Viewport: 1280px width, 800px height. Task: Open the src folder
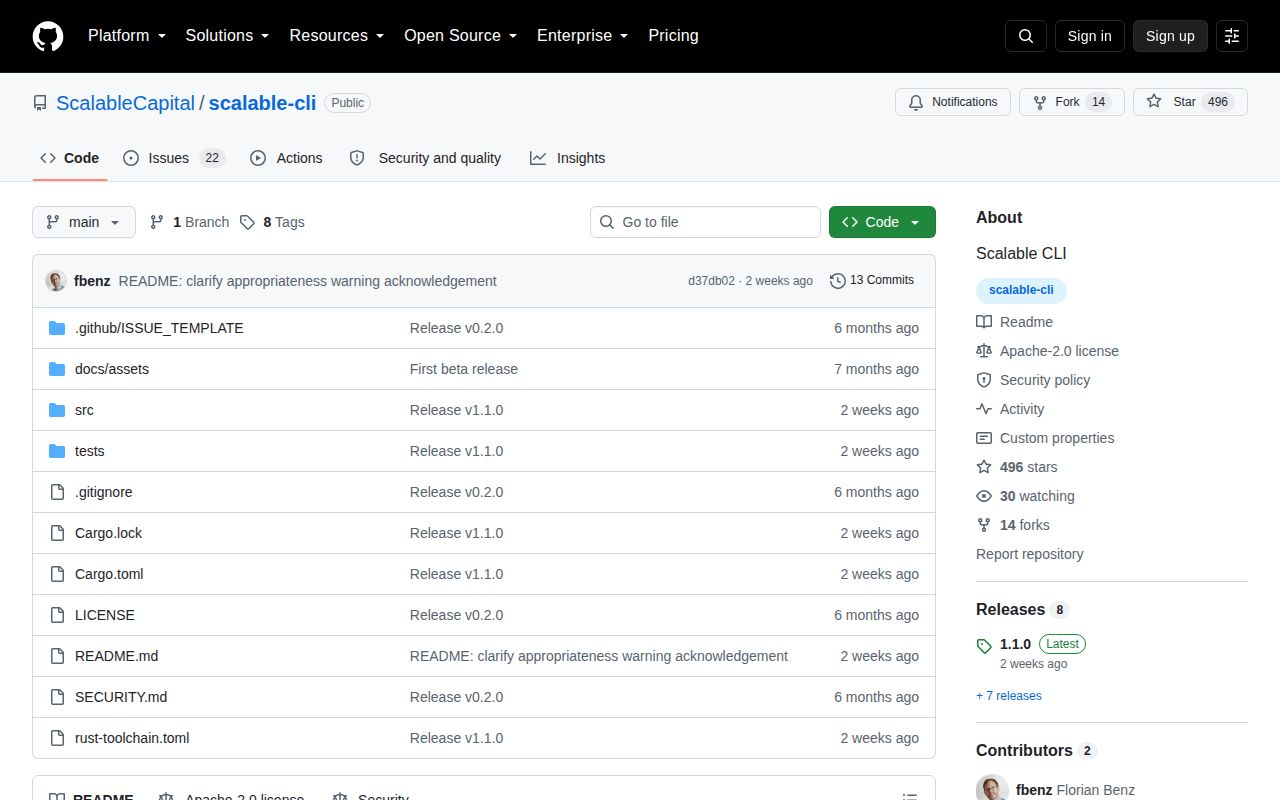click(84, 410)
